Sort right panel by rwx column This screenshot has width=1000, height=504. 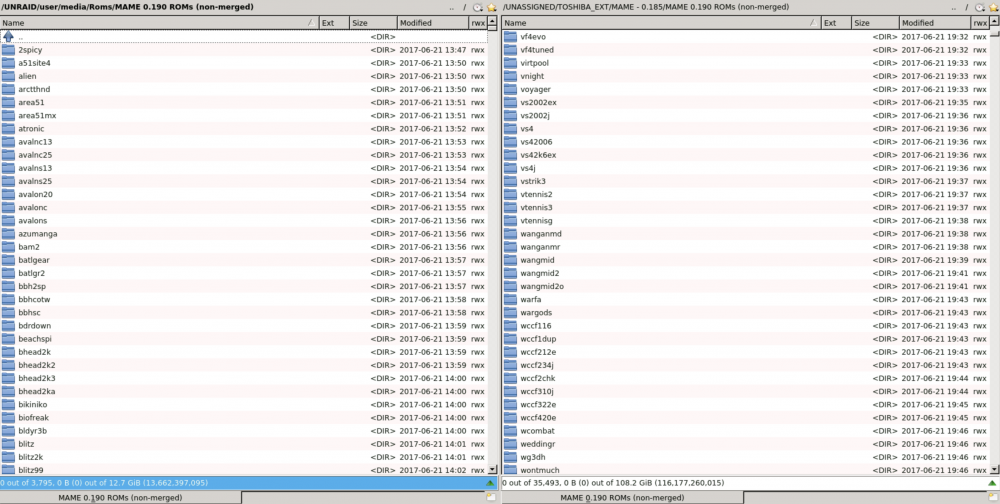coord(980,23)
